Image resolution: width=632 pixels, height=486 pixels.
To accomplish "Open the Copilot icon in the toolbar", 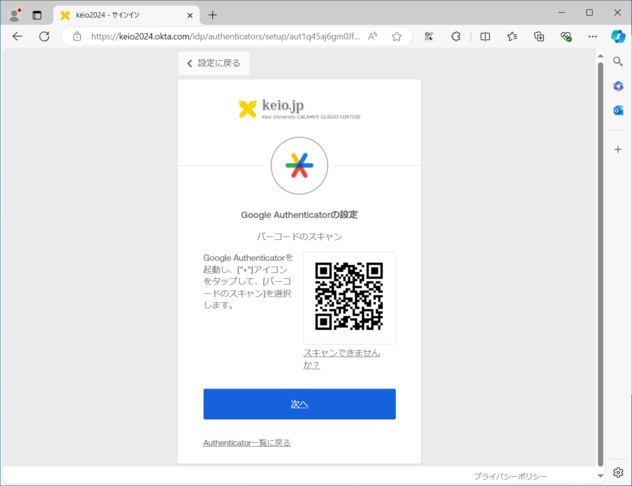I will 618,36.
